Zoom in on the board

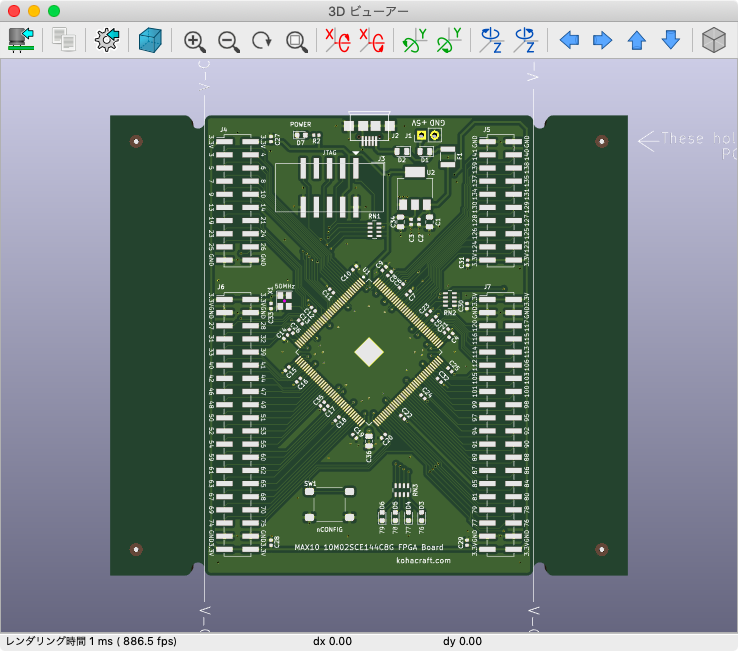point(194,40)
